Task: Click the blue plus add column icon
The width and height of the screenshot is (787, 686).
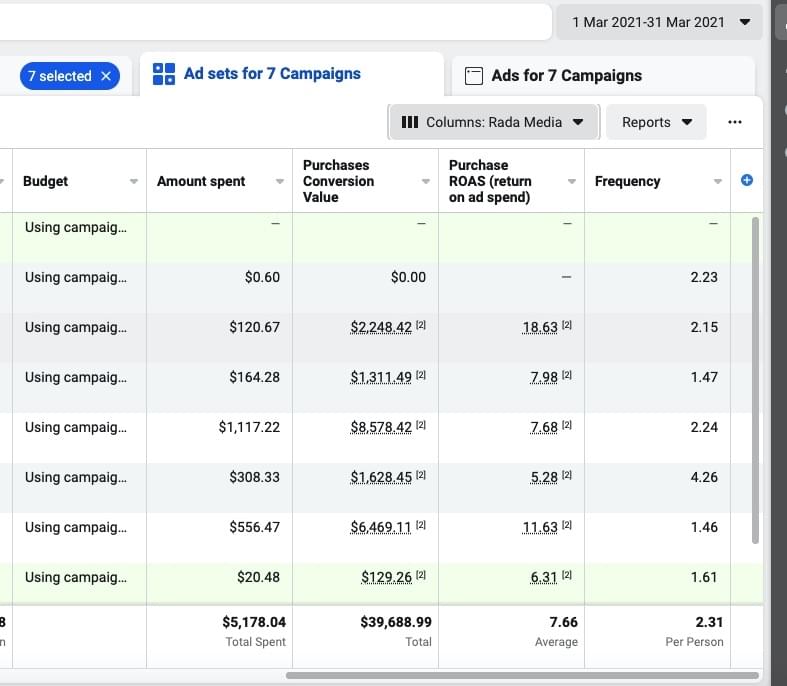Action: coord(746,181)
